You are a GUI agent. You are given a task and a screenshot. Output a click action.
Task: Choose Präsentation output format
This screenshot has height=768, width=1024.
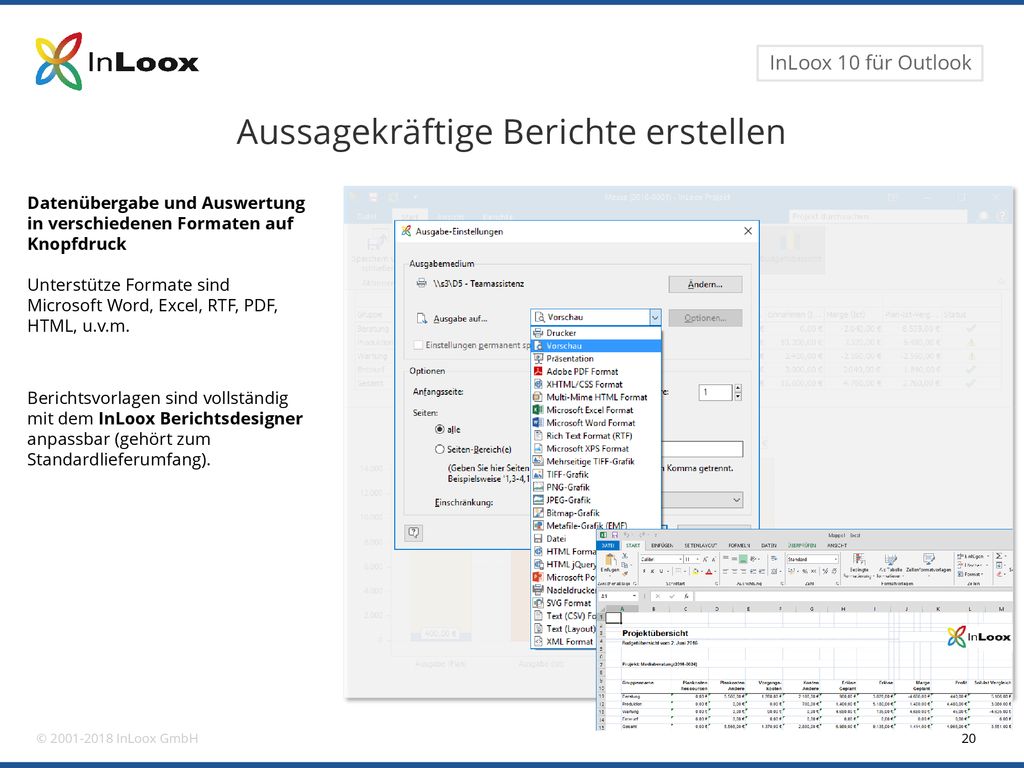click(x=596, y=359)
